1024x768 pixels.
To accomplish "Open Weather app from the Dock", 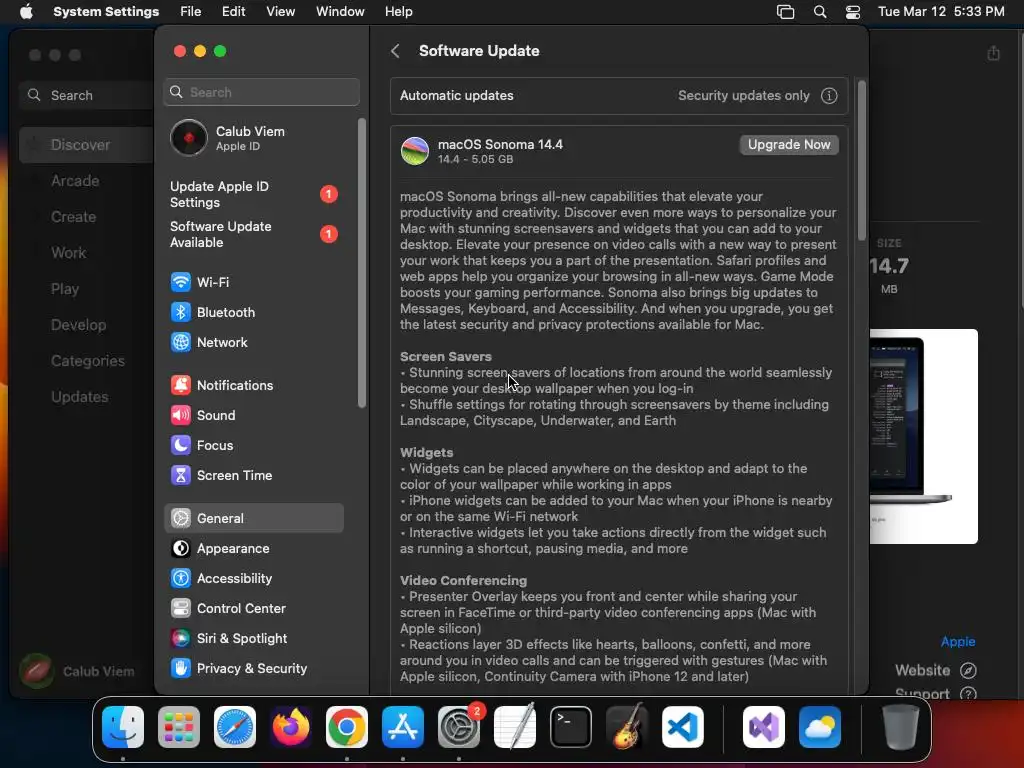I will point(820,727).
